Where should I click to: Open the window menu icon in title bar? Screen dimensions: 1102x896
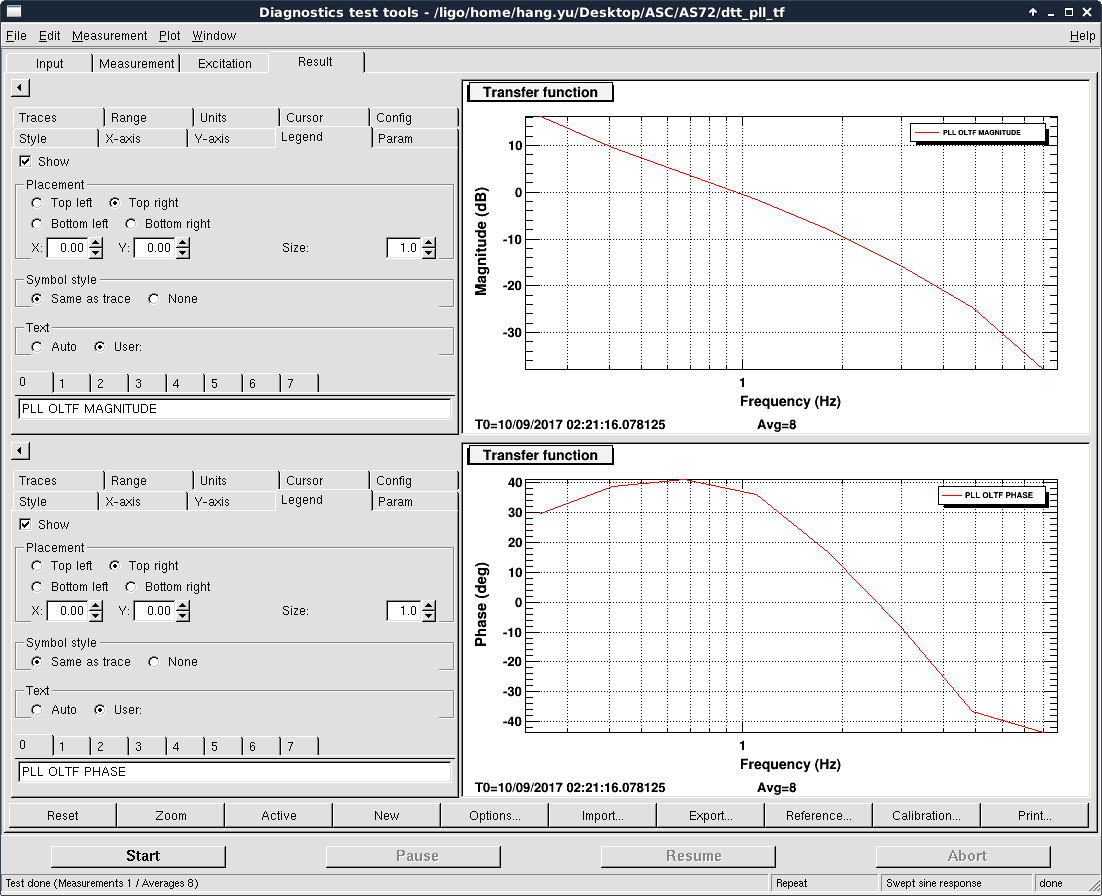pyautogui.click(x=14, y=12)
